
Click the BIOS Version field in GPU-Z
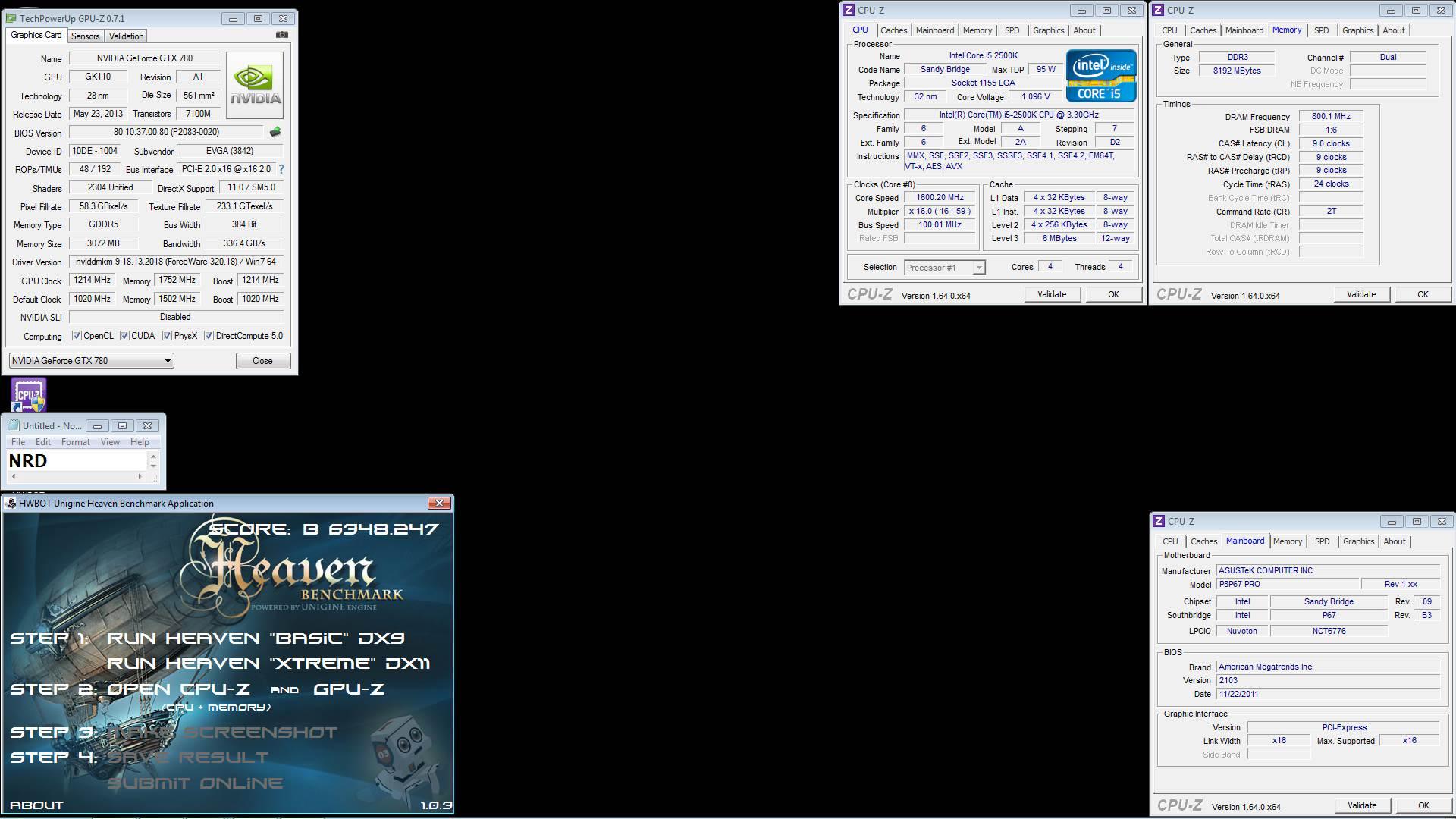coord(166,132)
